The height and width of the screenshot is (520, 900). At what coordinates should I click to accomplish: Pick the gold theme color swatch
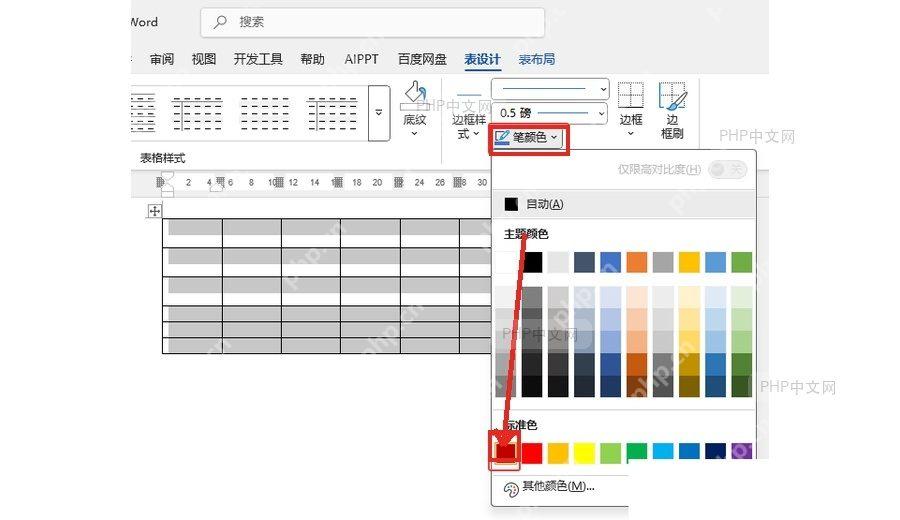(x=689, y=262)
